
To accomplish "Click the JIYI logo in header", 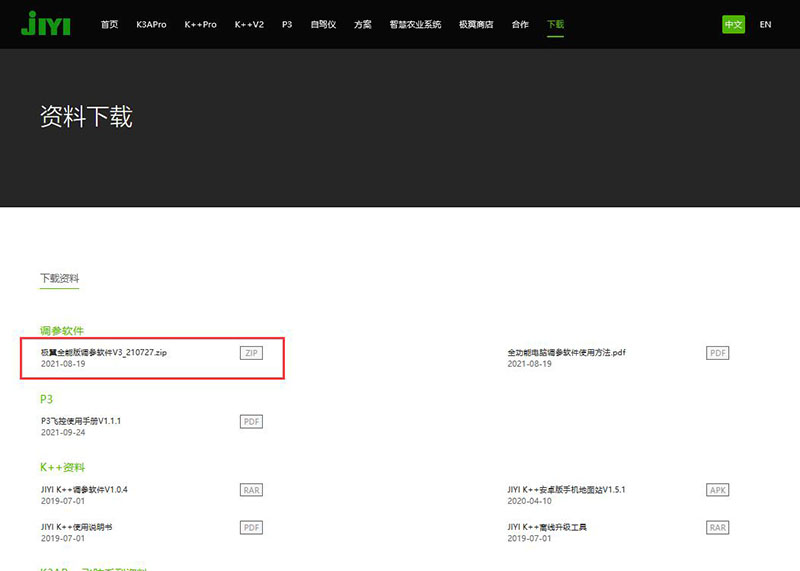I will click(x=45, y=24).
